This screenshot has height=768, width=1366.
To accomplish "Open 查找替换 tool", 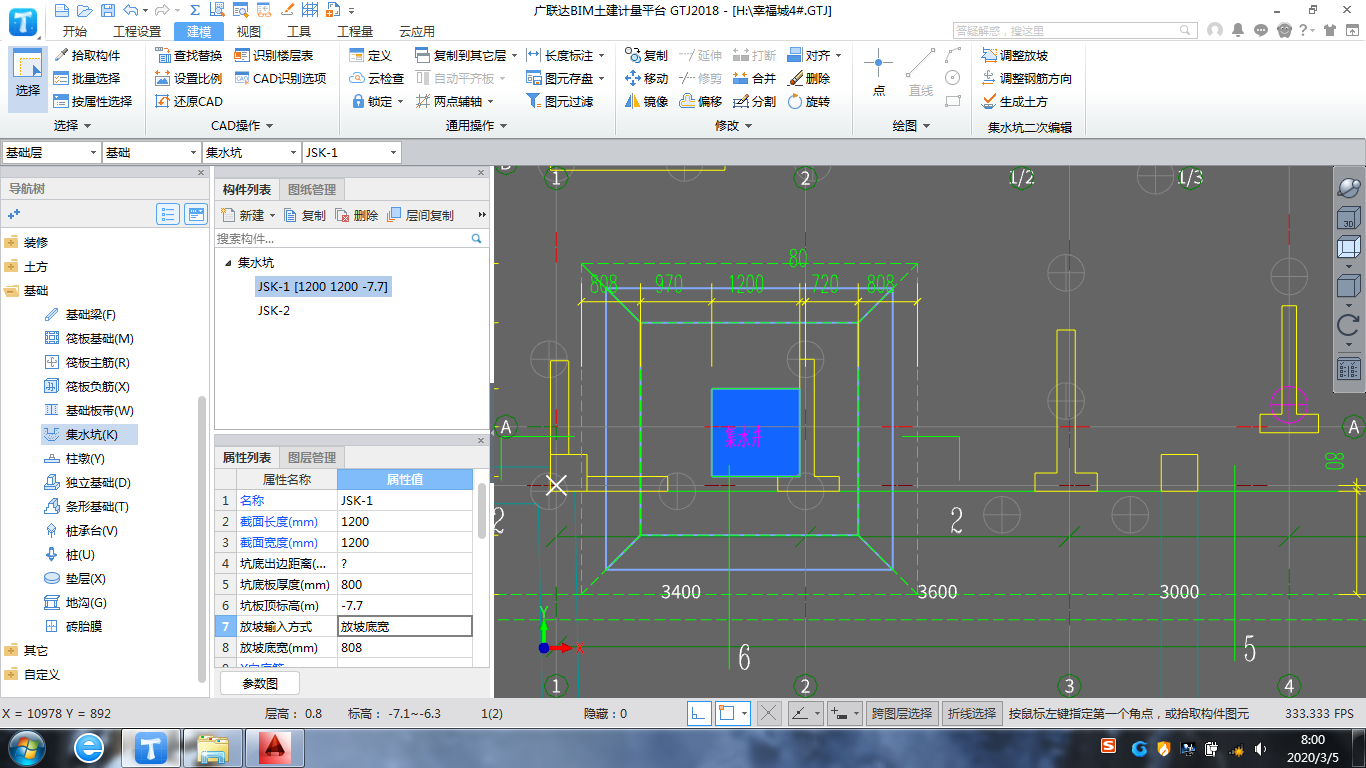I will [x=189, y=55].
